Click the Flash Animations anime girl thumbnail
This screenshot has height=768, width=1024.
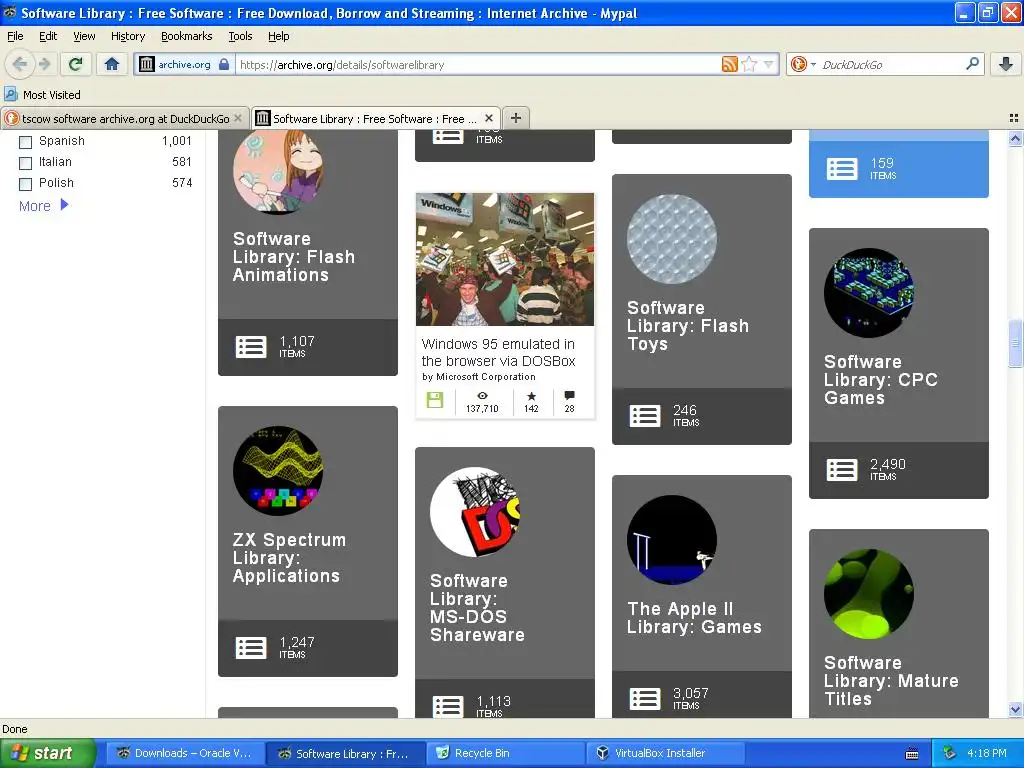278,171
